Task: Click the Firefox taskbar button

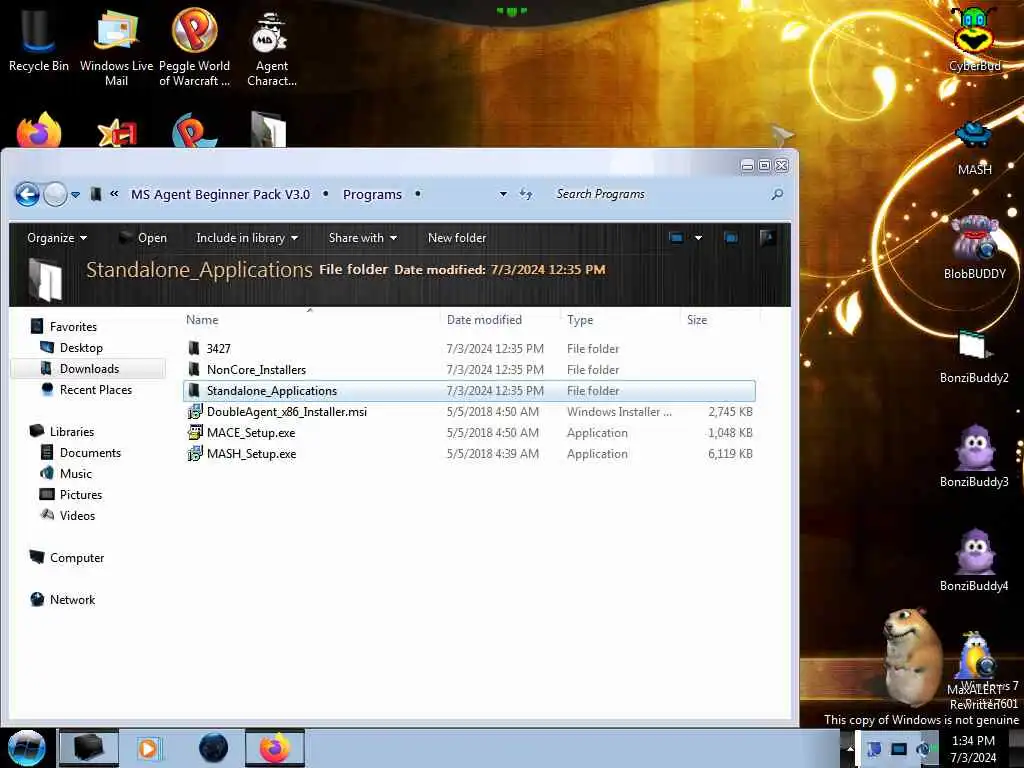Action: [275, 748]
